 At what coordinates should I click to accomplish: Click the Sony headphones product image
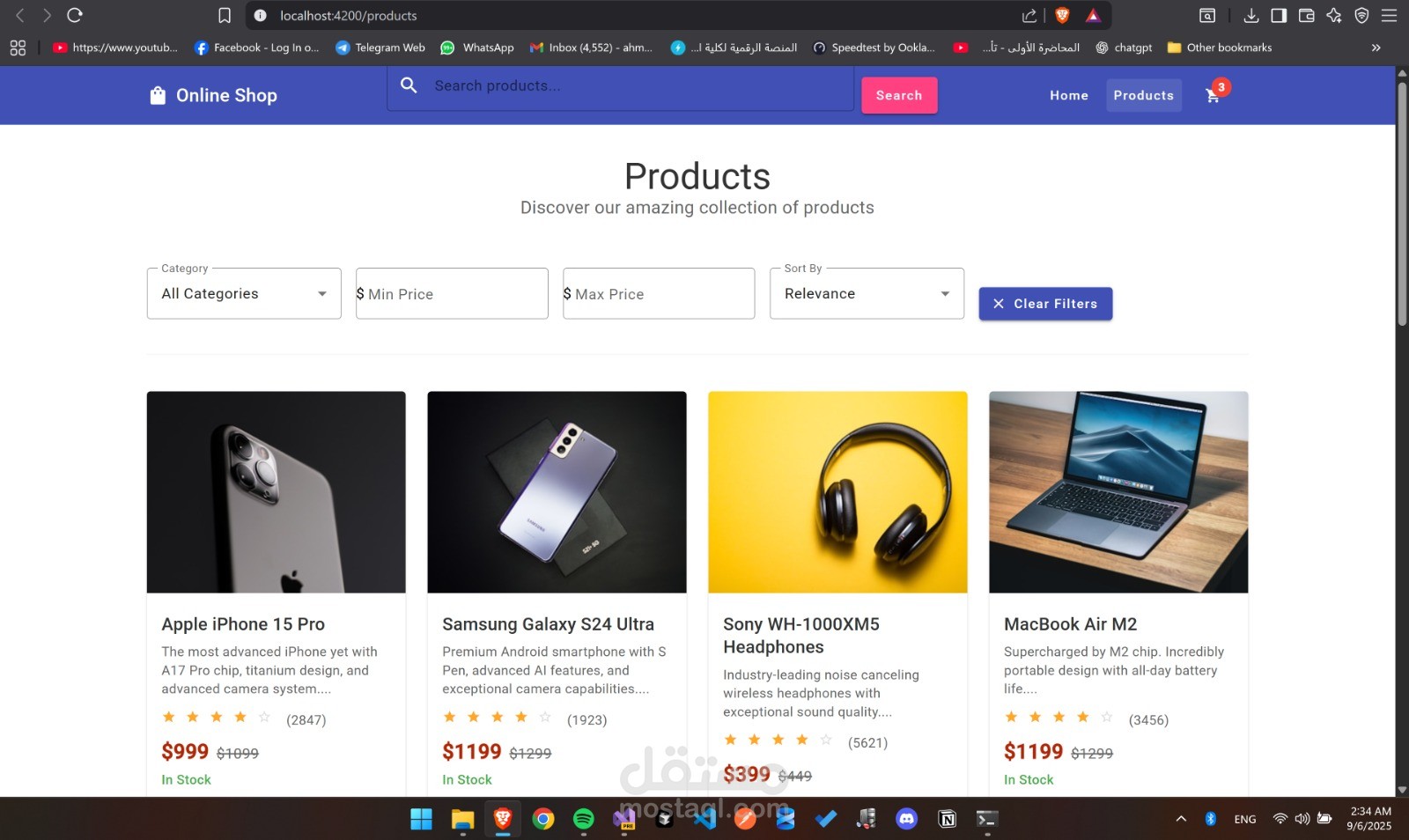click(837, 492)
